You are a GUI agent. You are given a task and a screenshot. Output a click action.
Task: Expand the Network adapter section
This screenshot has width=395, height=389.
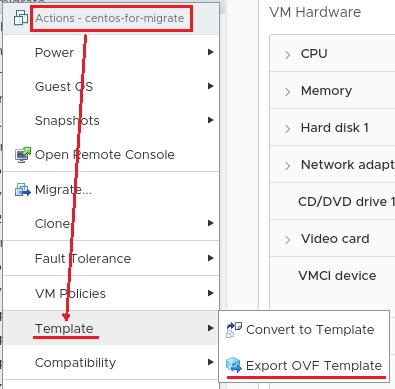point(288,165)
